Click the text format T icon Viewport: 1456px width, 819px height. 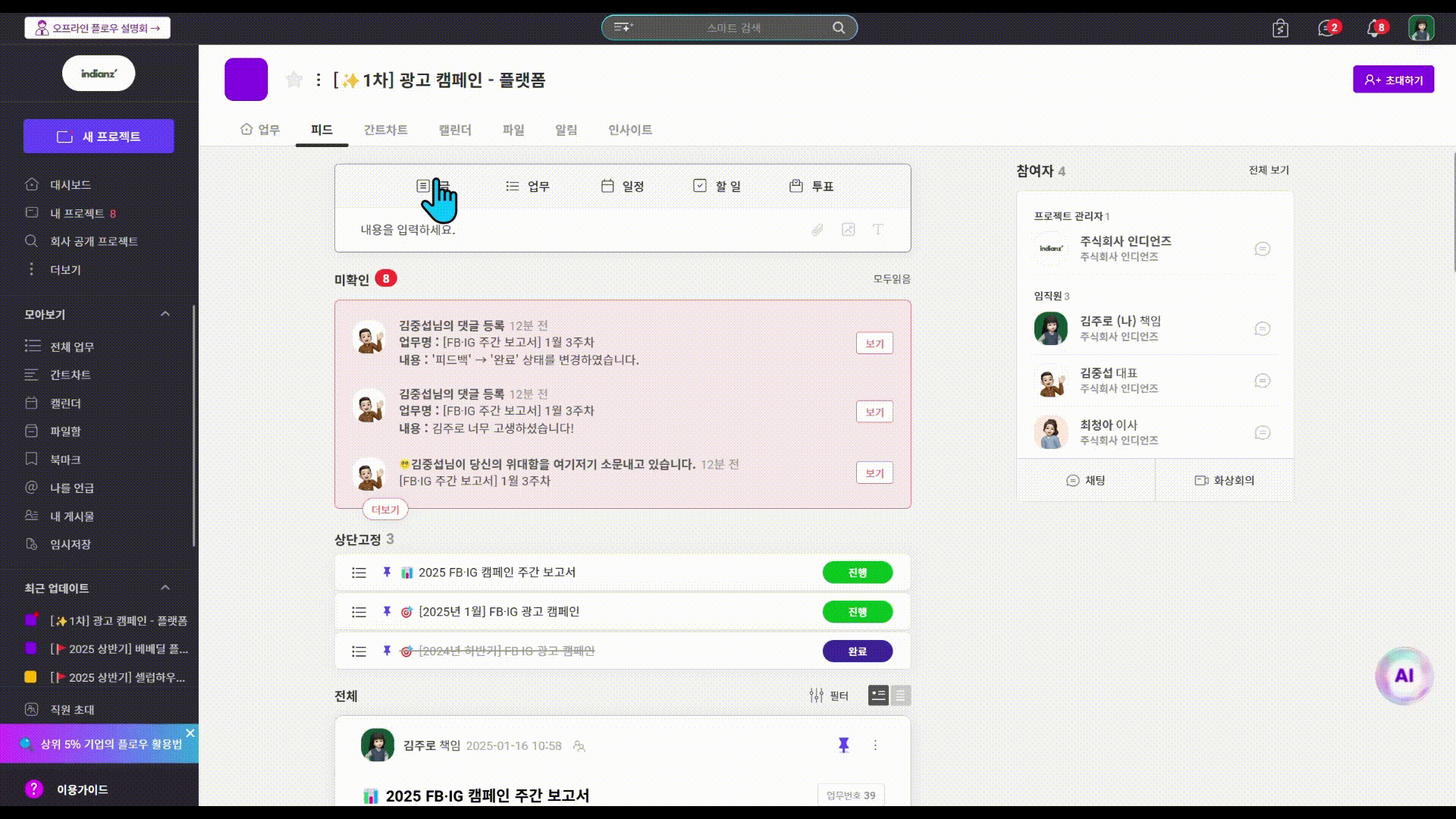pos(878,230)
